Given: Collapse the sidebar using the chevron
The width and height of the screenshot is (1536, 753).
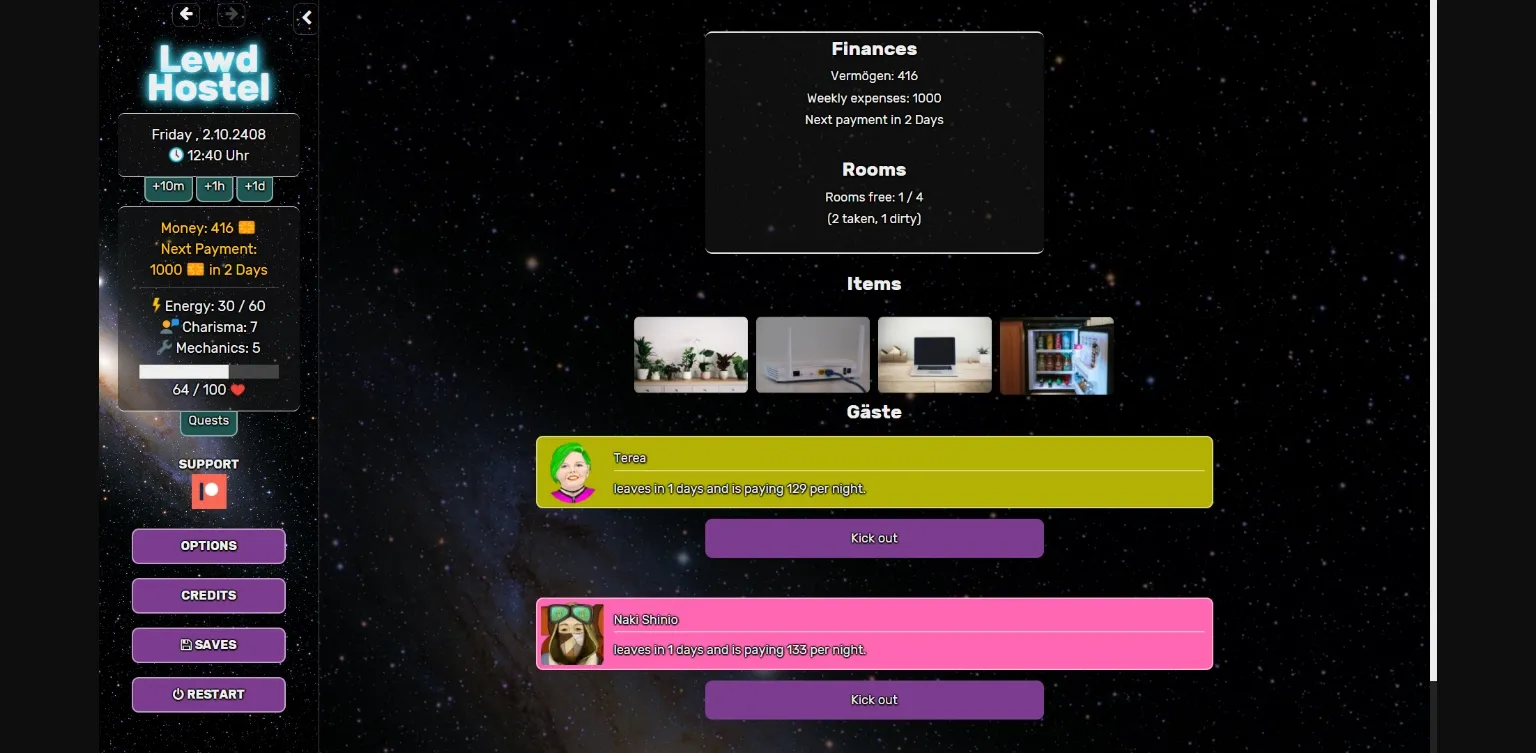Looking at the screenshot, I should click(x=305, y=18).
